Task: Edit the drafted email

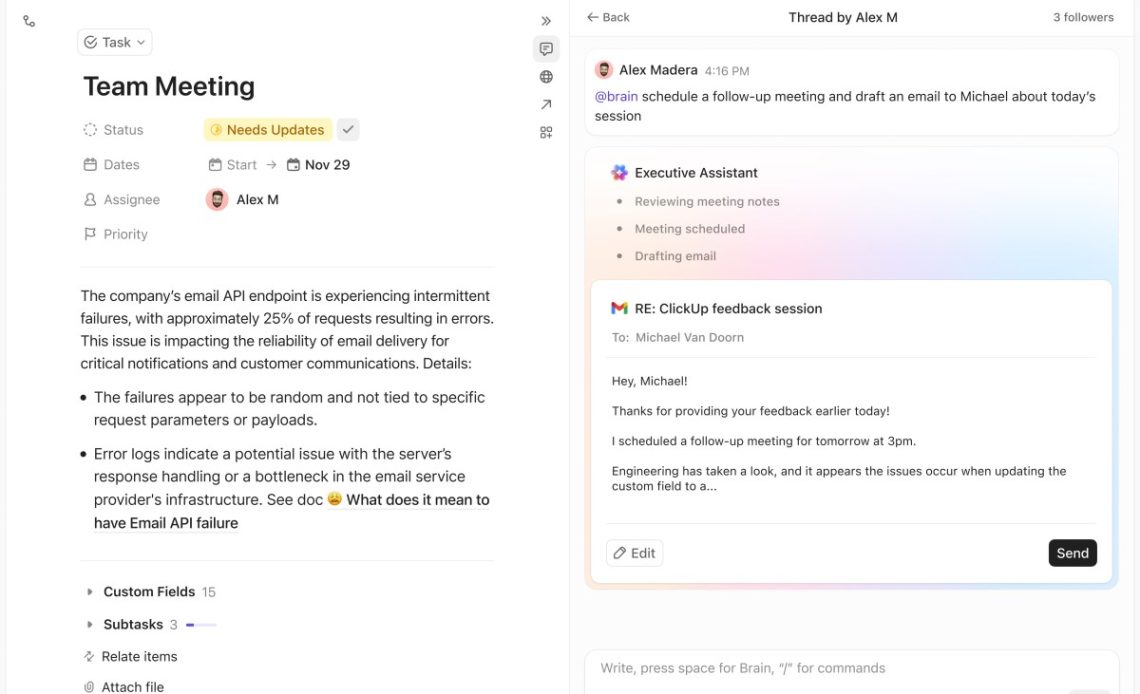Action: point(634,553)
